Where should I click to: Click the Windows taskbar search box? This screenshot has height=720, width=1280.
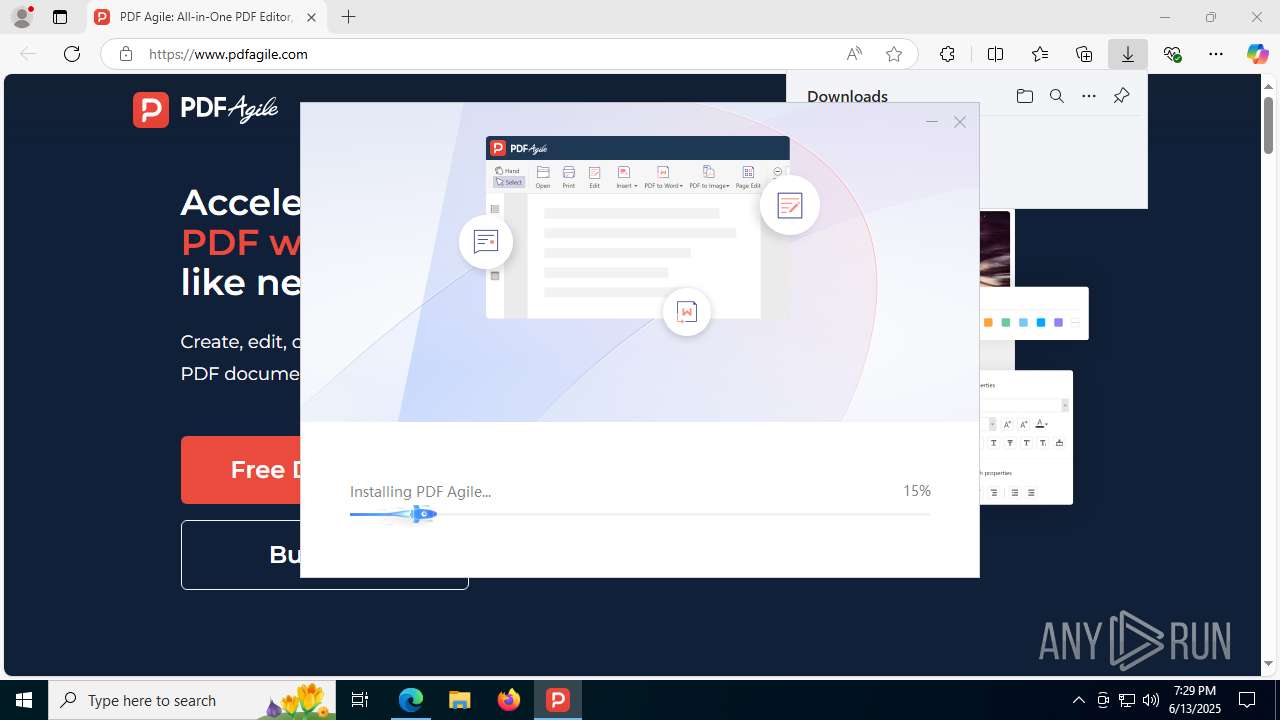(x=193, y=700)
